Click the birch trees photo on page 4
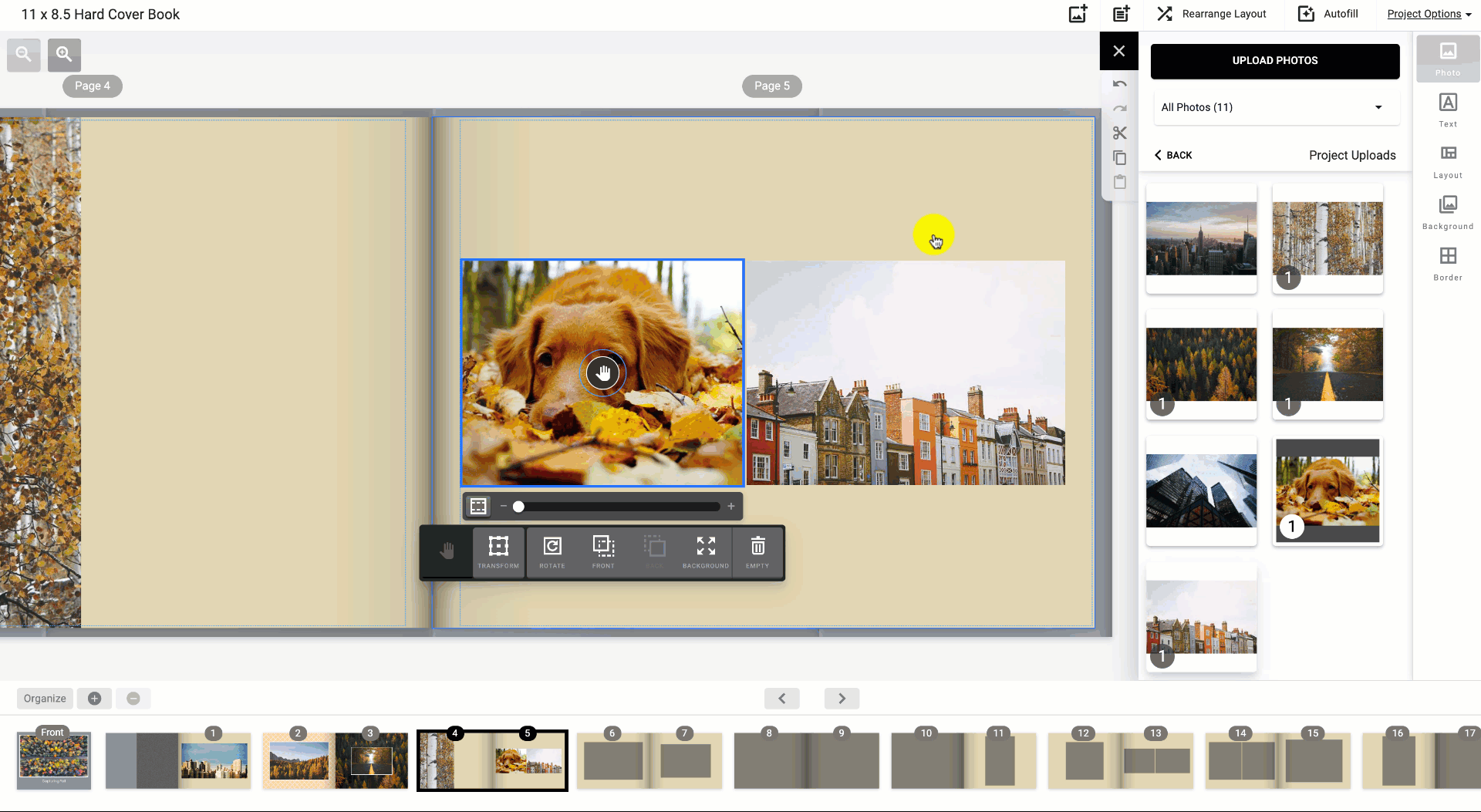 point(40,372)
